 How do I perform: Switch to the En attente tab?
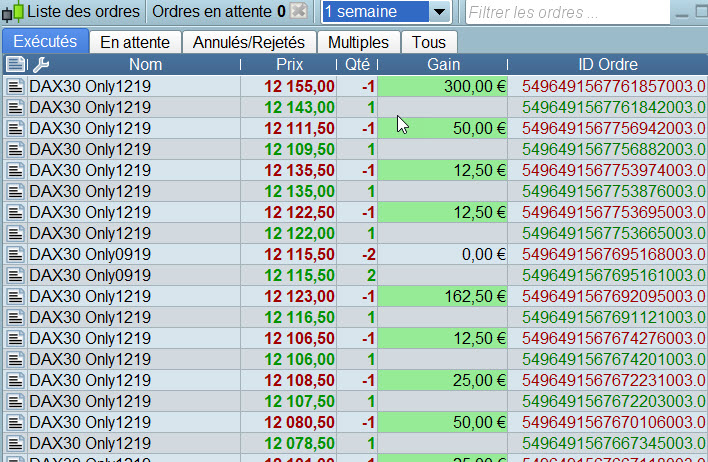click(x=135, y=42)
